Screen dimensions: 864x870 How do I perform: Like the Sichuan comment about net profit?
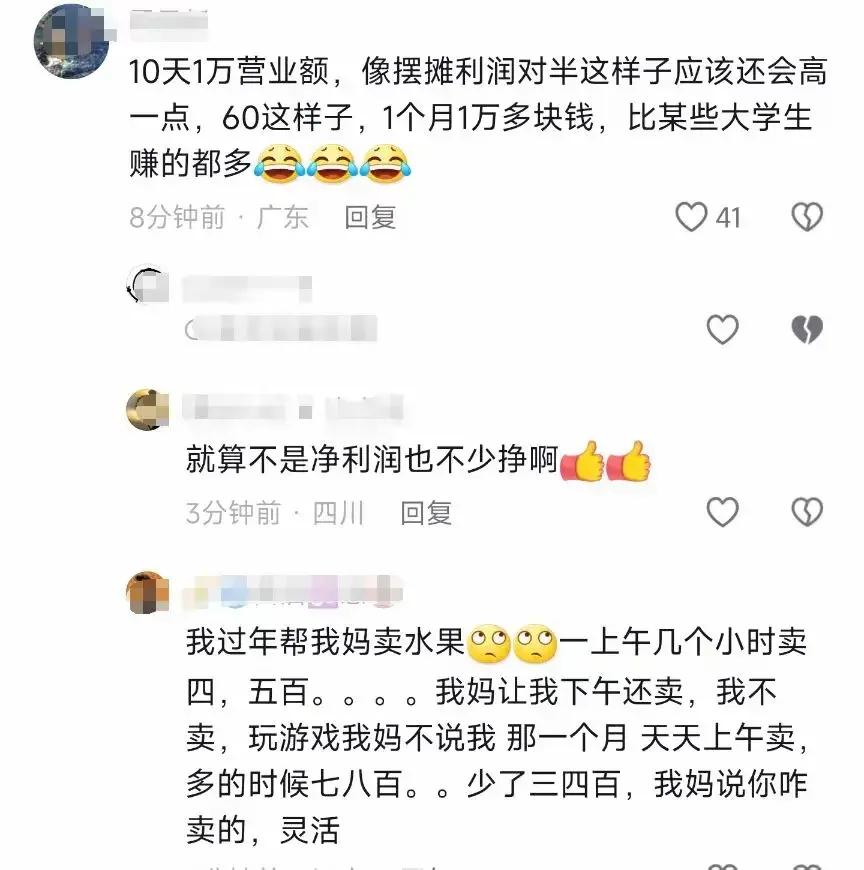(x=722, y=512)
